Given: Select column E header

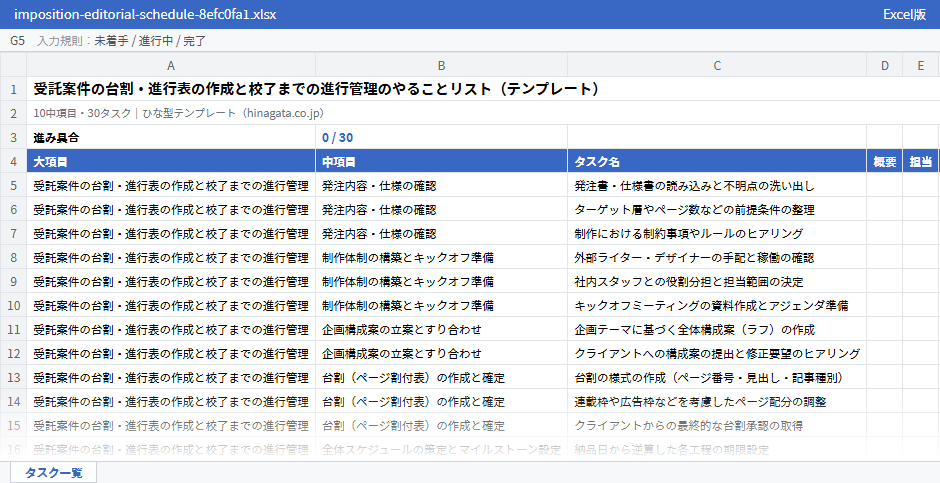Looking at the screenshot, I should point(921,65).
